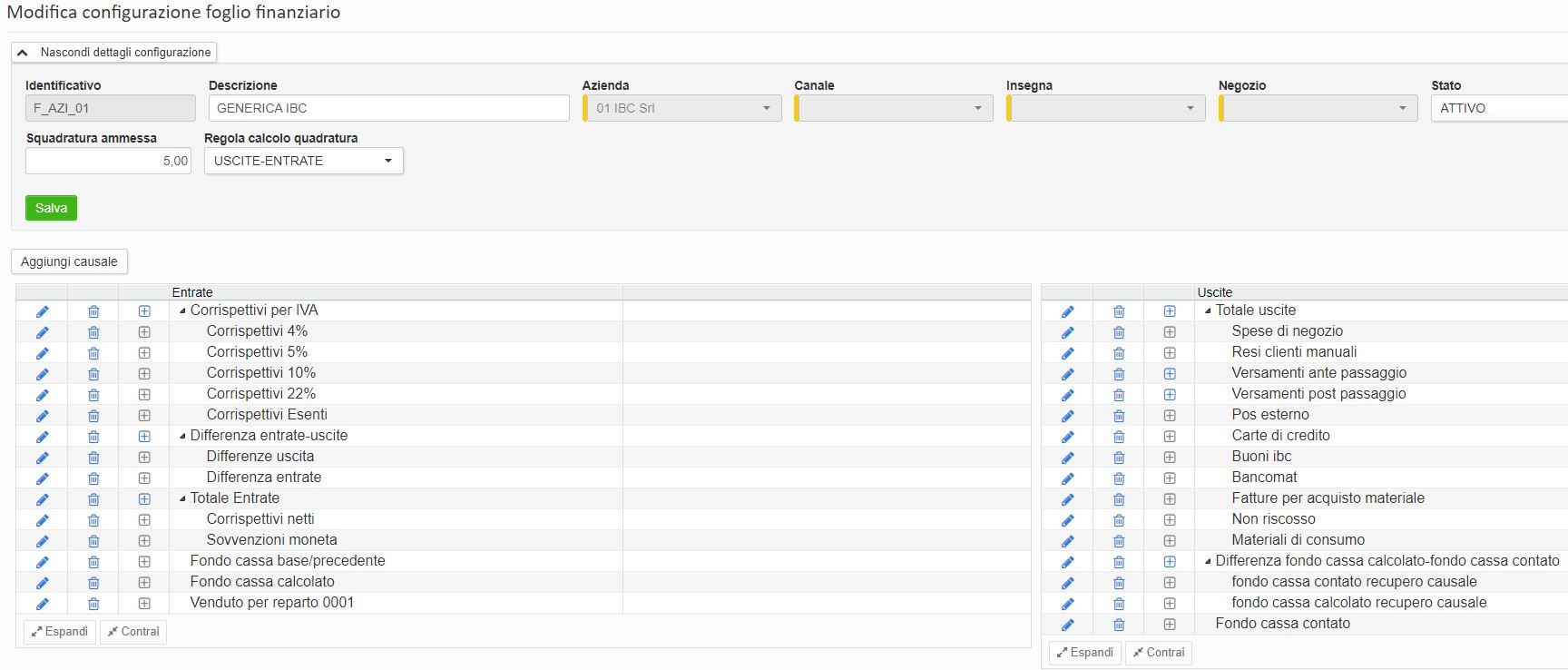Click plus icon beside Bancomat row
1568x670 pixels.
click(1170, 478)
